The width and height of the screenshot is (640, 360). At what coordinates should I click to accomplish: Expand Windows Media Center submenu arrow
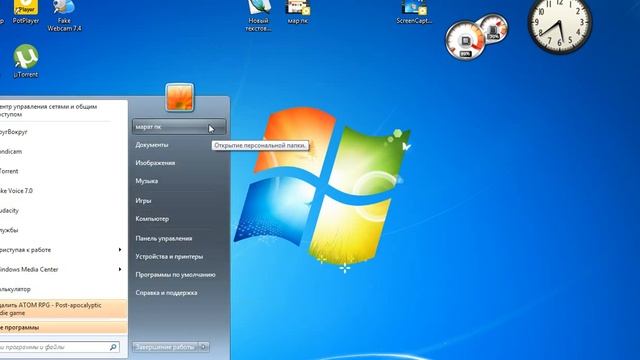[x=120, y=269]
